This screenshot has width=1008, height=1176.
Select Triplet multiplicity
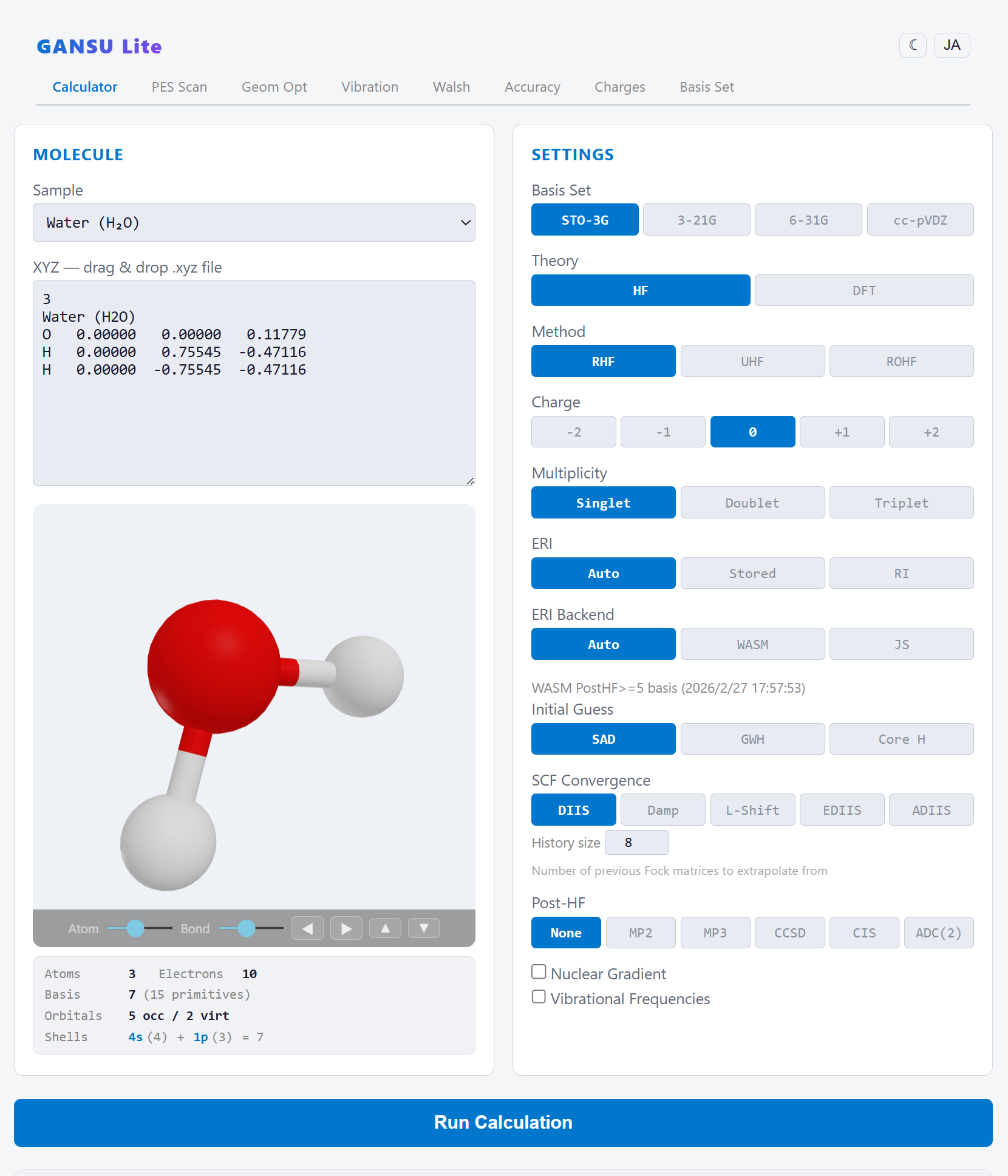click(x=901, y=503)
